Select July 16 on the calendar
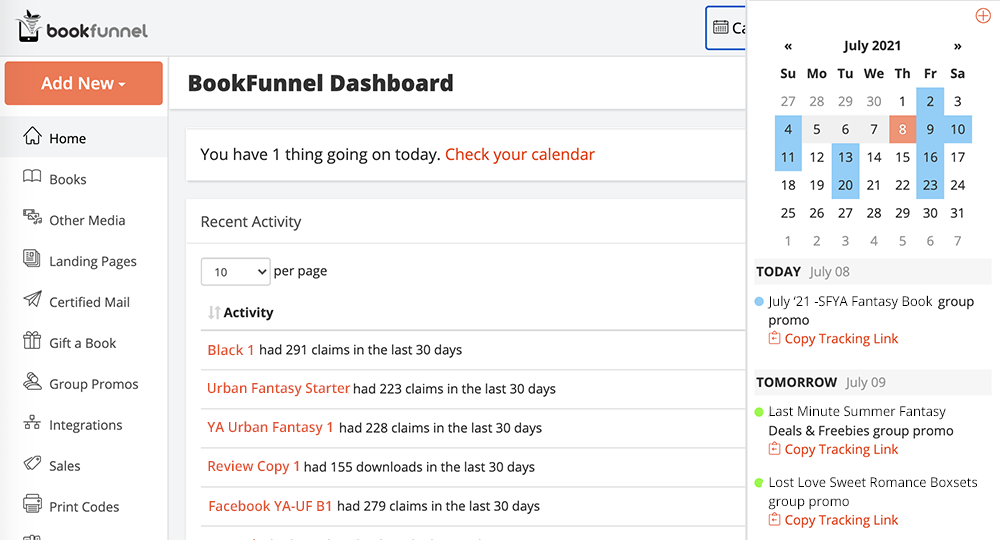The image size is (1000, 540). (x=930, y=157)
